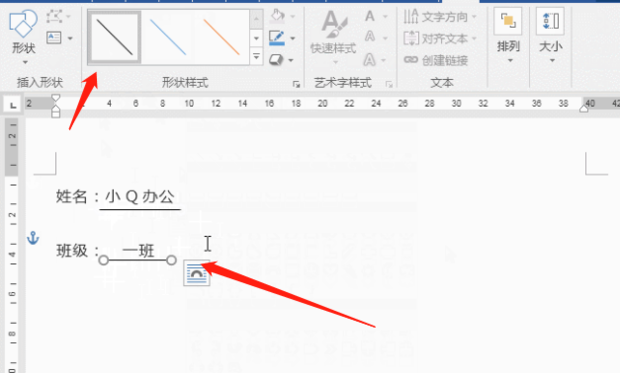The width and height of the screenshot is (620, 373).
Task: Open the Text Effects dropdown arrow
Action: [x=384, y=61]
